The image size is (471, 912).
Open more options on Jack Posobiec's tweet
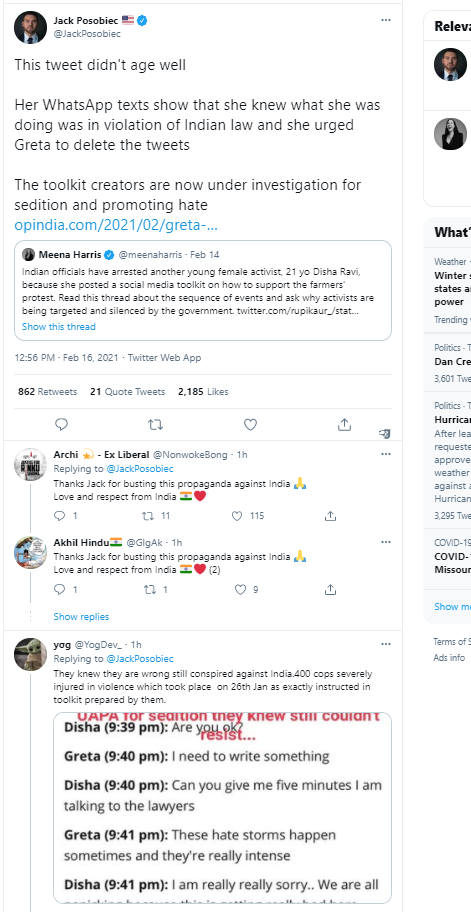click(x=386, y=20)
